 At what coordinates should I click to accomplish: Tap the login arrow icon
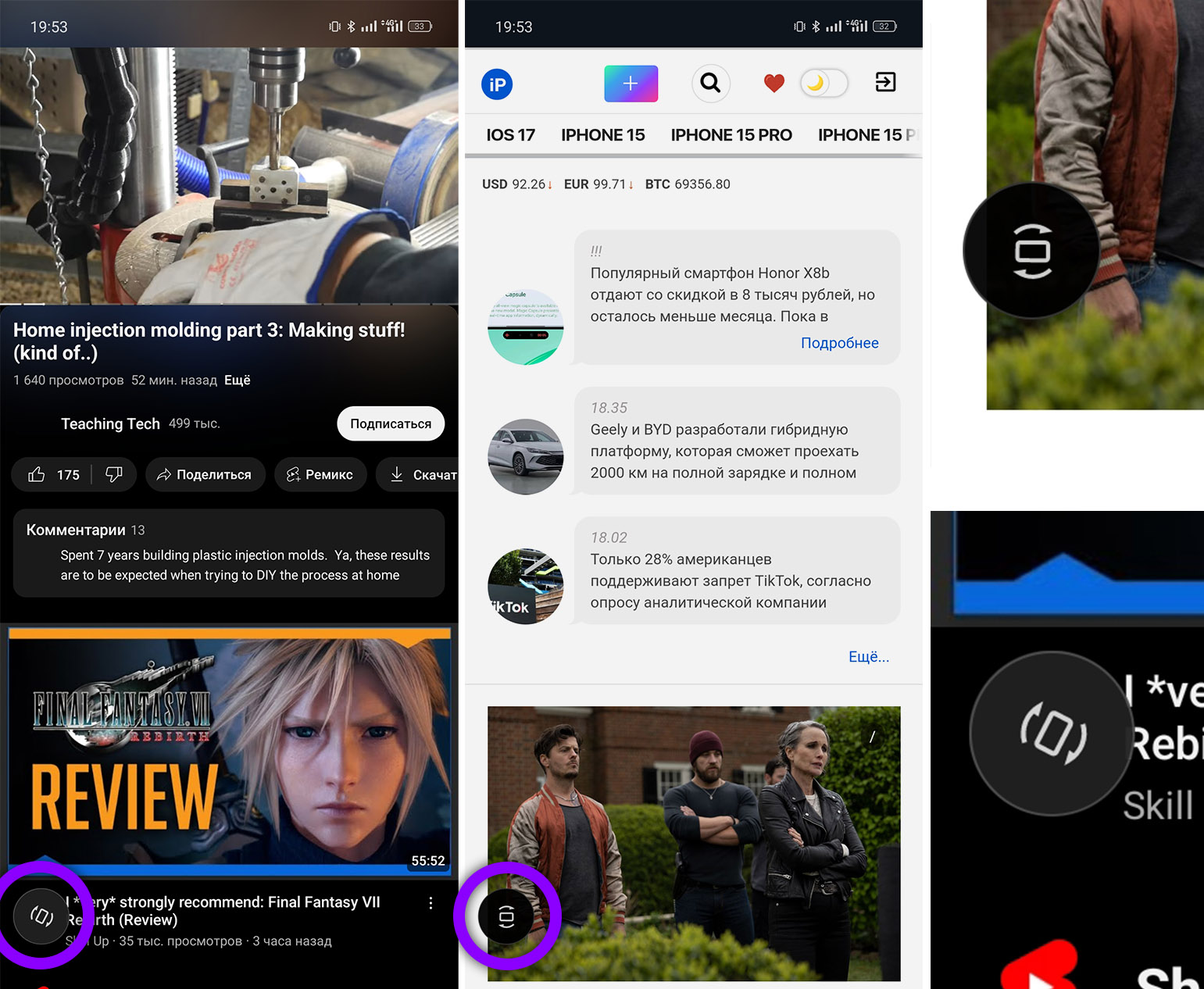[x=885, y=82]
